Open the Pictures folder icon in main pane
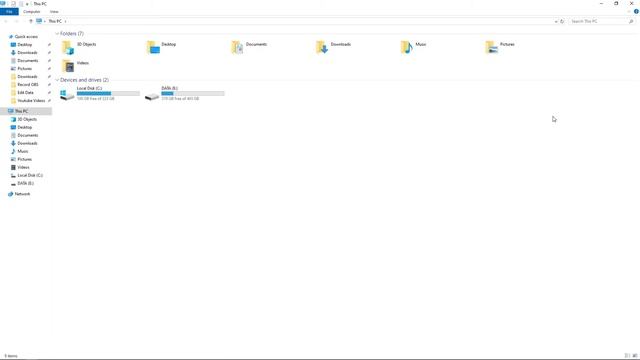Screen dimensions: 640x360 click(x=491, y=47)
